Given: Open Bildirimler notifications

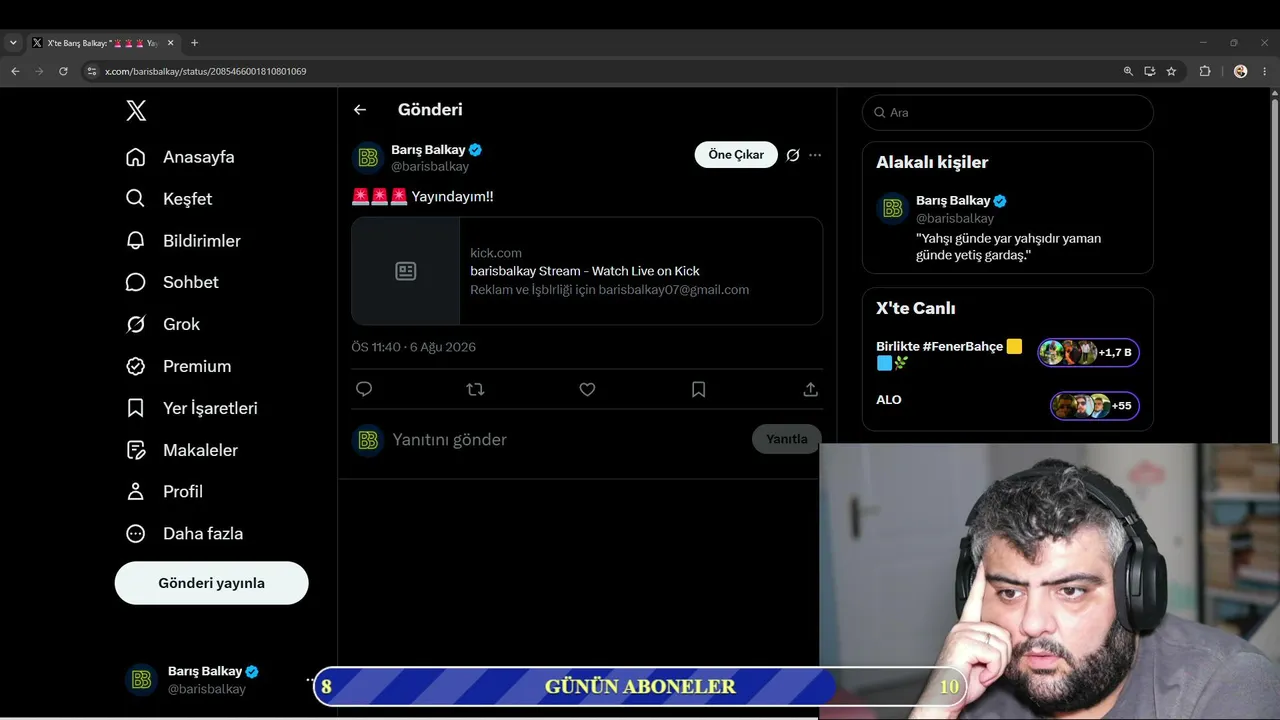Looking at the screenshot, I should [x=183, y=241].
